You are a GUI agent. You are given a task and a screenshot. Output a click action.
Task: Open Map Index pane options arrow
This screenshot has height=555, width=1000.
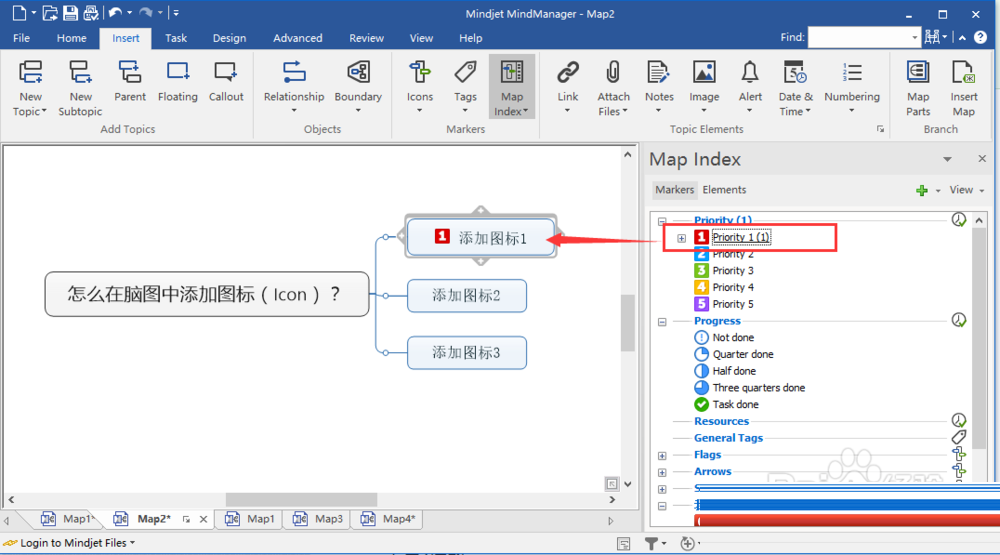tap(947, 159)
